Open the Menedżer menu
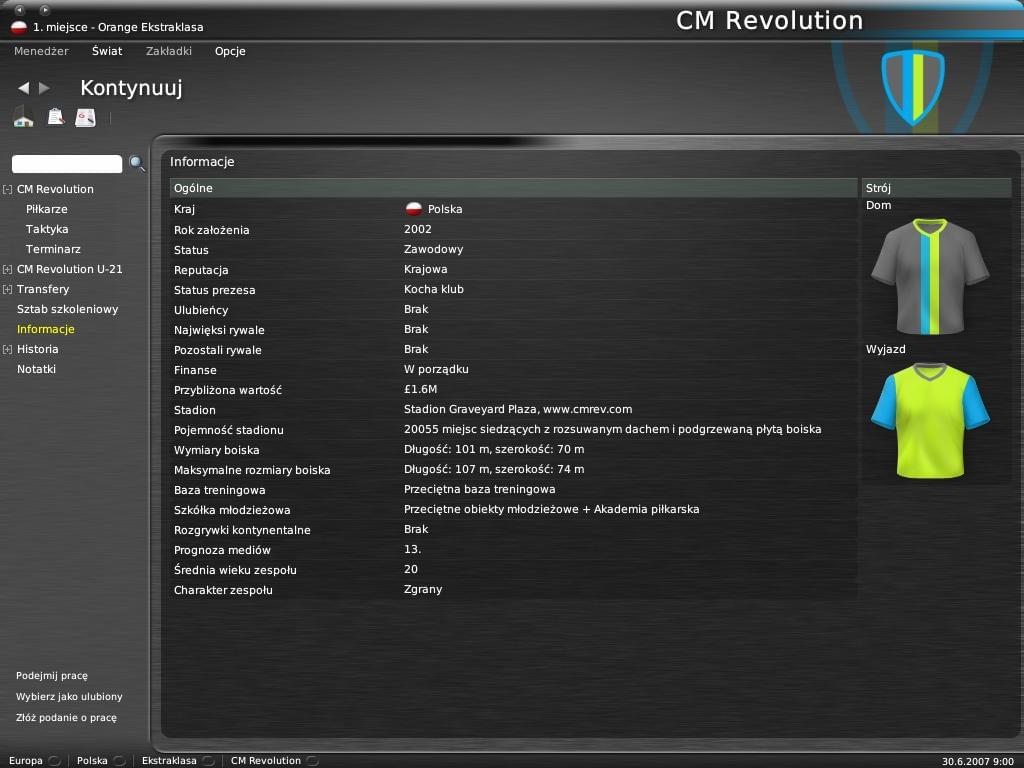 pyautogui.click(x=41, y=51)
